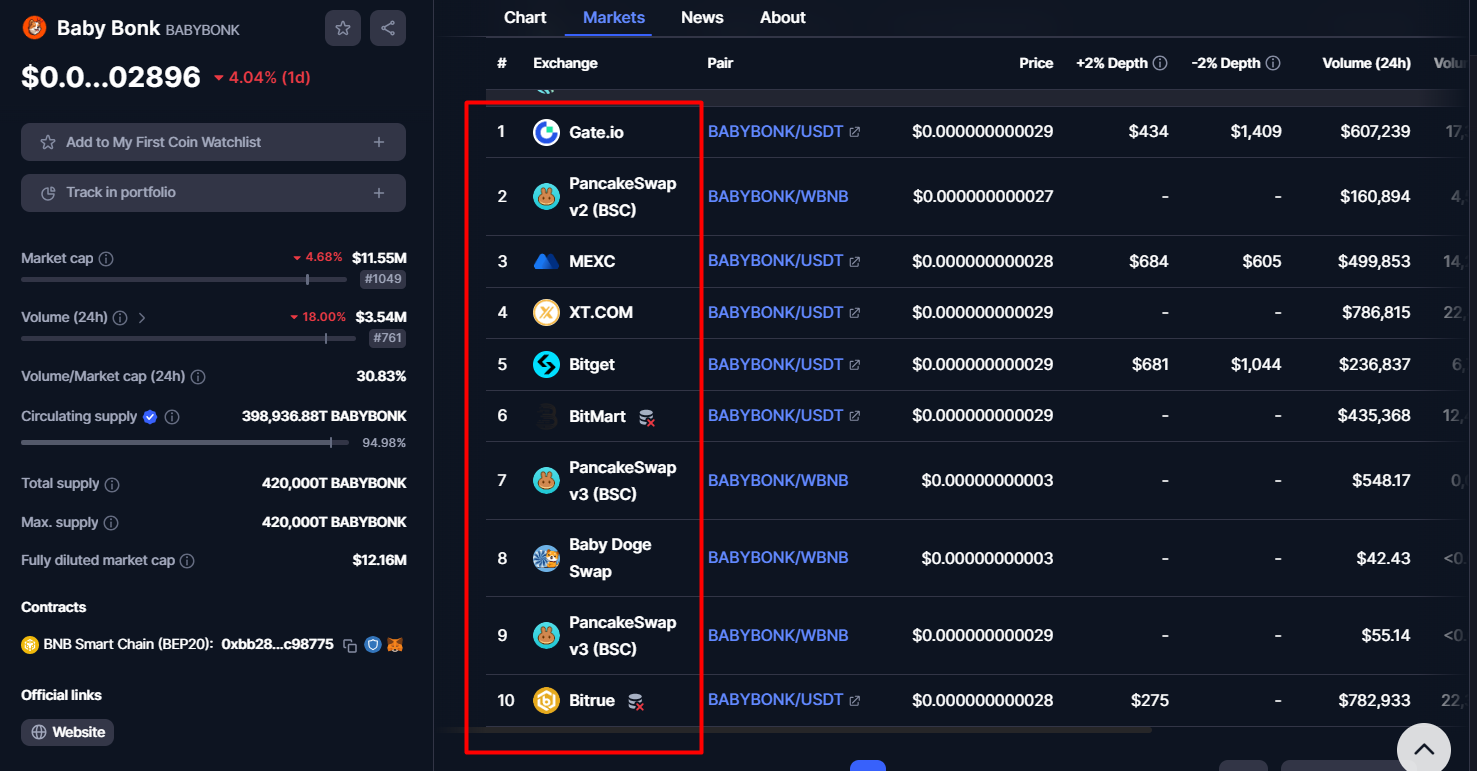Click the $786,815 volume cell

click(1376, 313)
